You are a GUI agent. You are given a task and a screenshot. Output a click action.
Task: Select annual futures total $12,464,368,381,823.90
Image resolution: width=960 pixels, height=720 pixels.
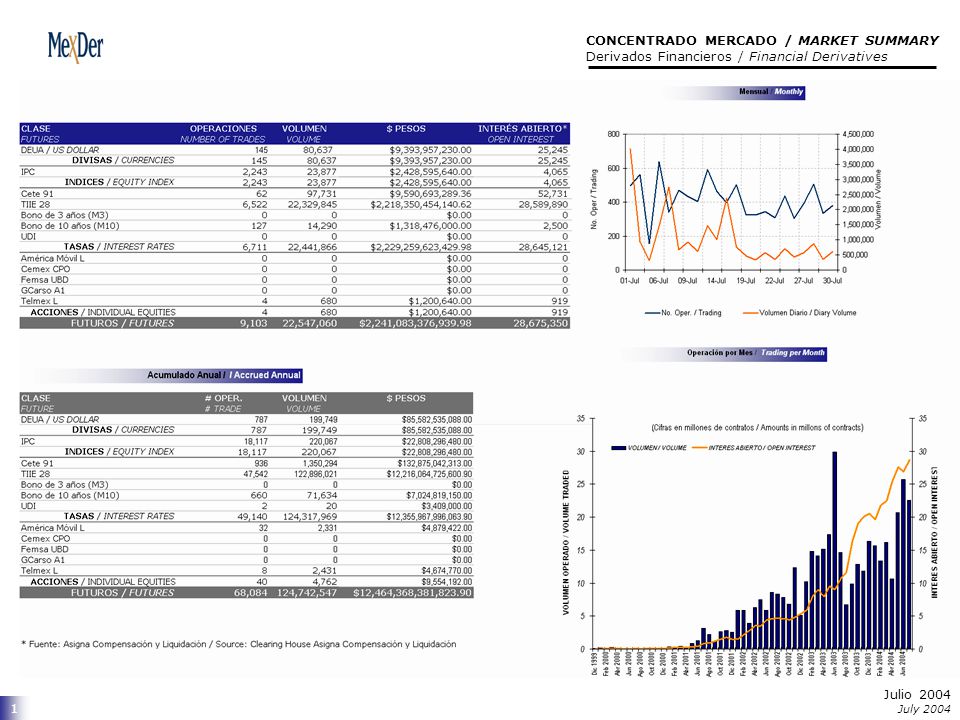point(412,593)
